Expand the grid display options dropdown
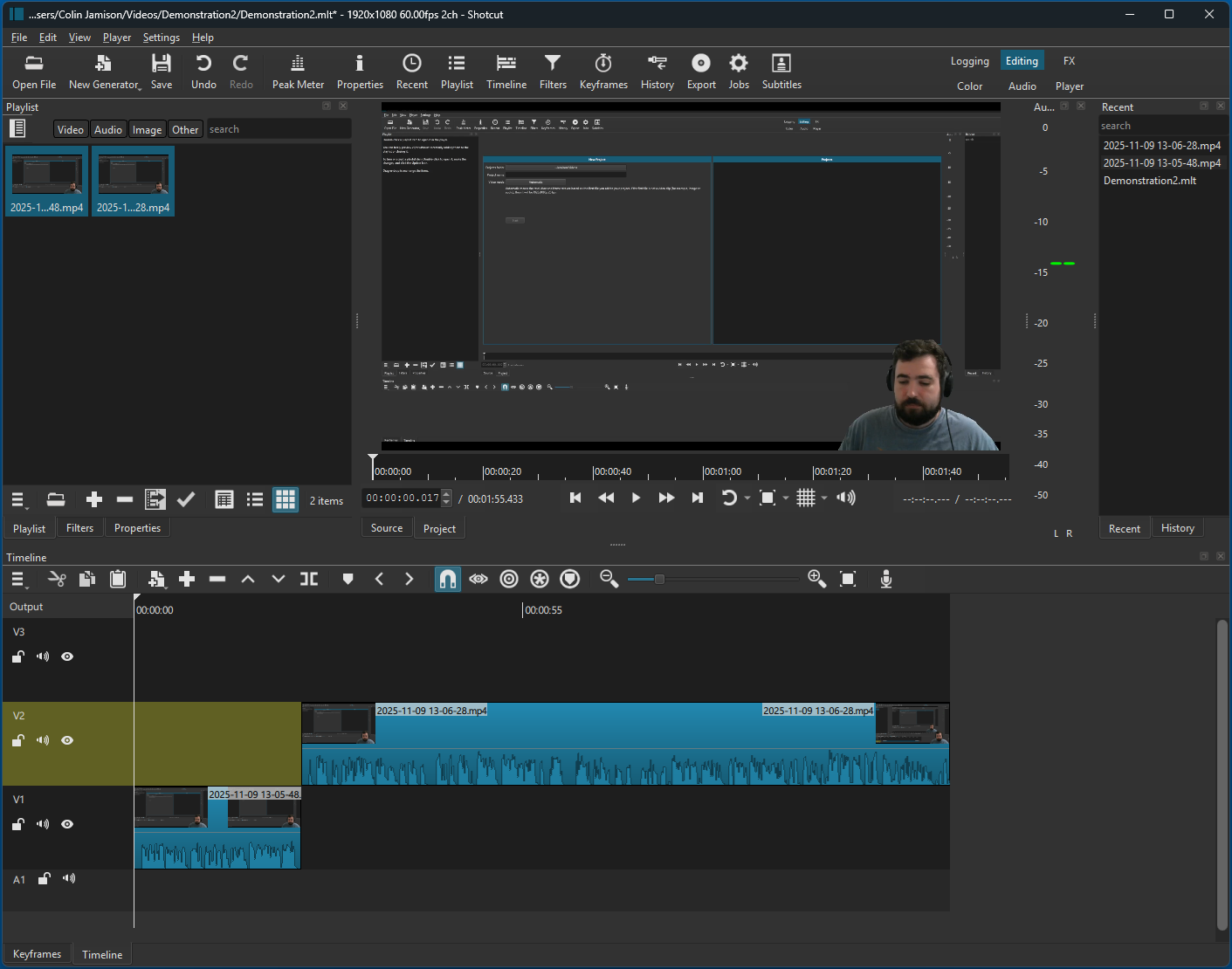Viewport: 1232px width, 969px height. [823, 498]
